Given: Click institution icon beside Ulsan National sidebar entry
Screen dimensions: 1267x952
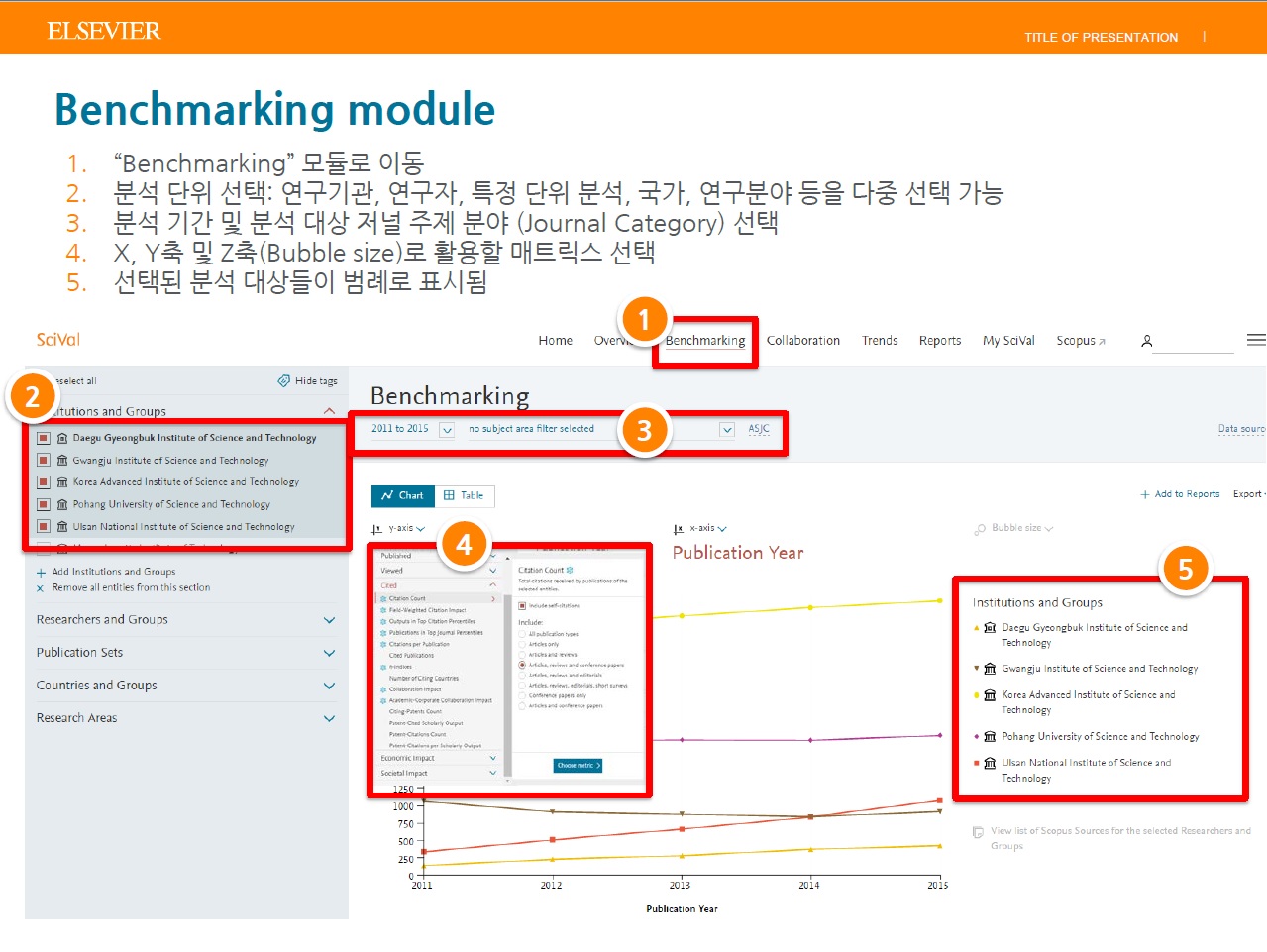Looking at the screenshot, I should (x=62, y=527).
